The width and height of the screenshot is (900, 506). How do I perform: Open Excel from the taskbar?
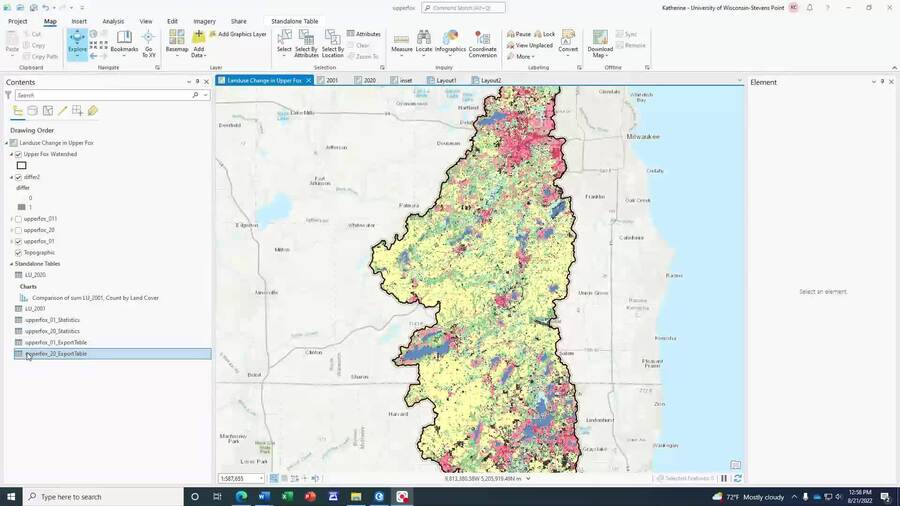287,497
